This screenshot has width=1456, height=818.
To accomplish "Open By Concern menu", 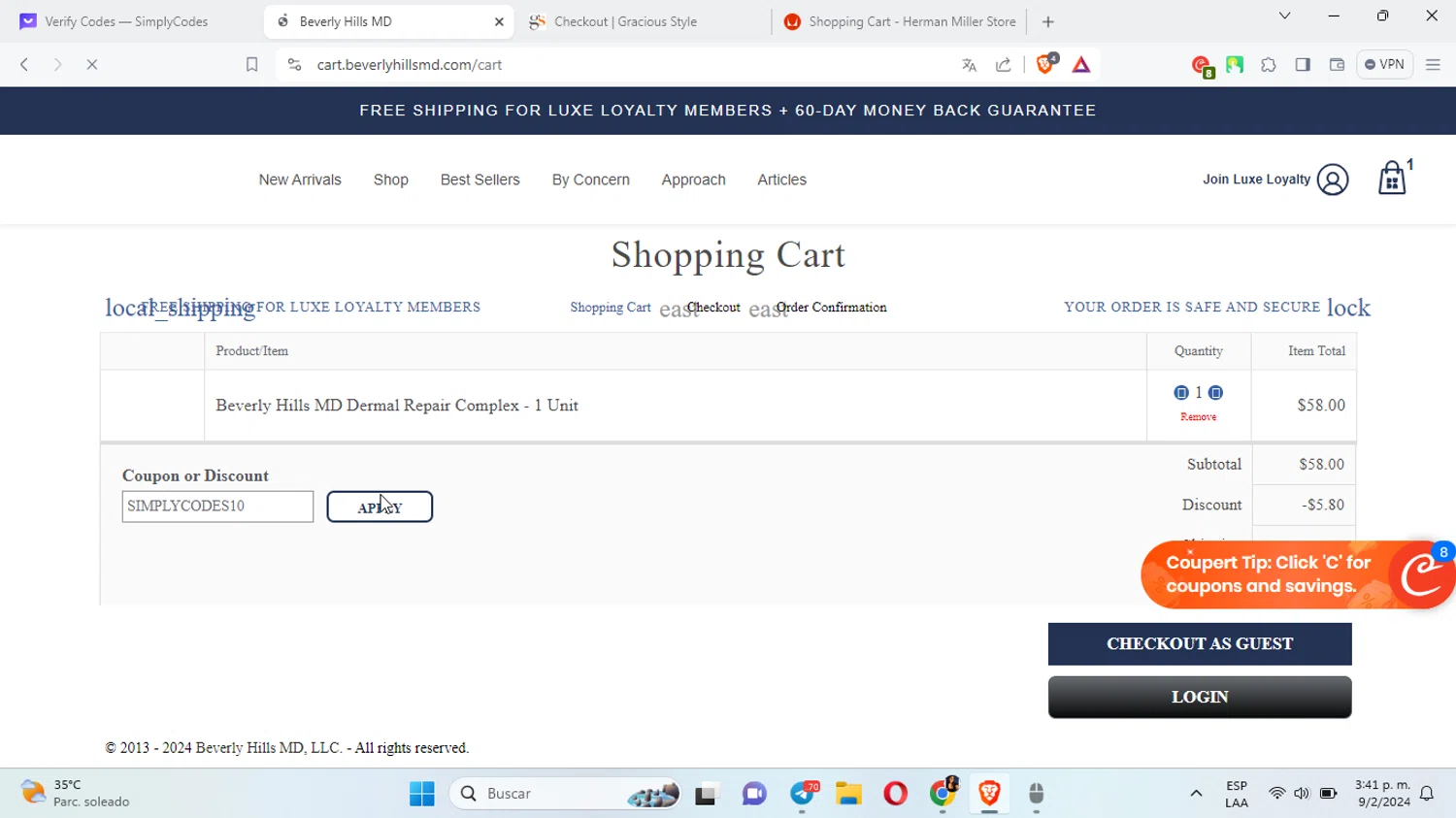I will [591, 180].
